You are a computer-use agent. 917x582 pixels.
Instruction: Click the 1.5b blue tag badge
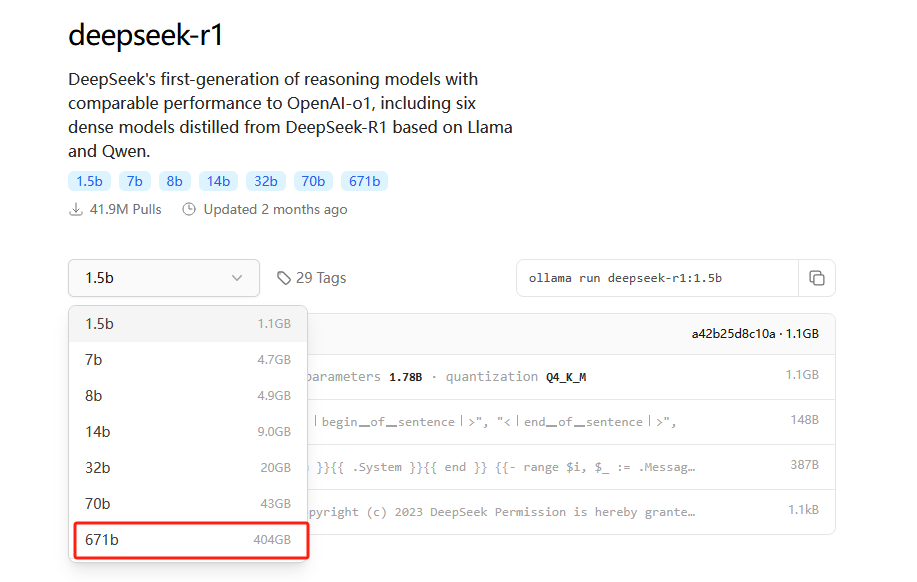89,181
